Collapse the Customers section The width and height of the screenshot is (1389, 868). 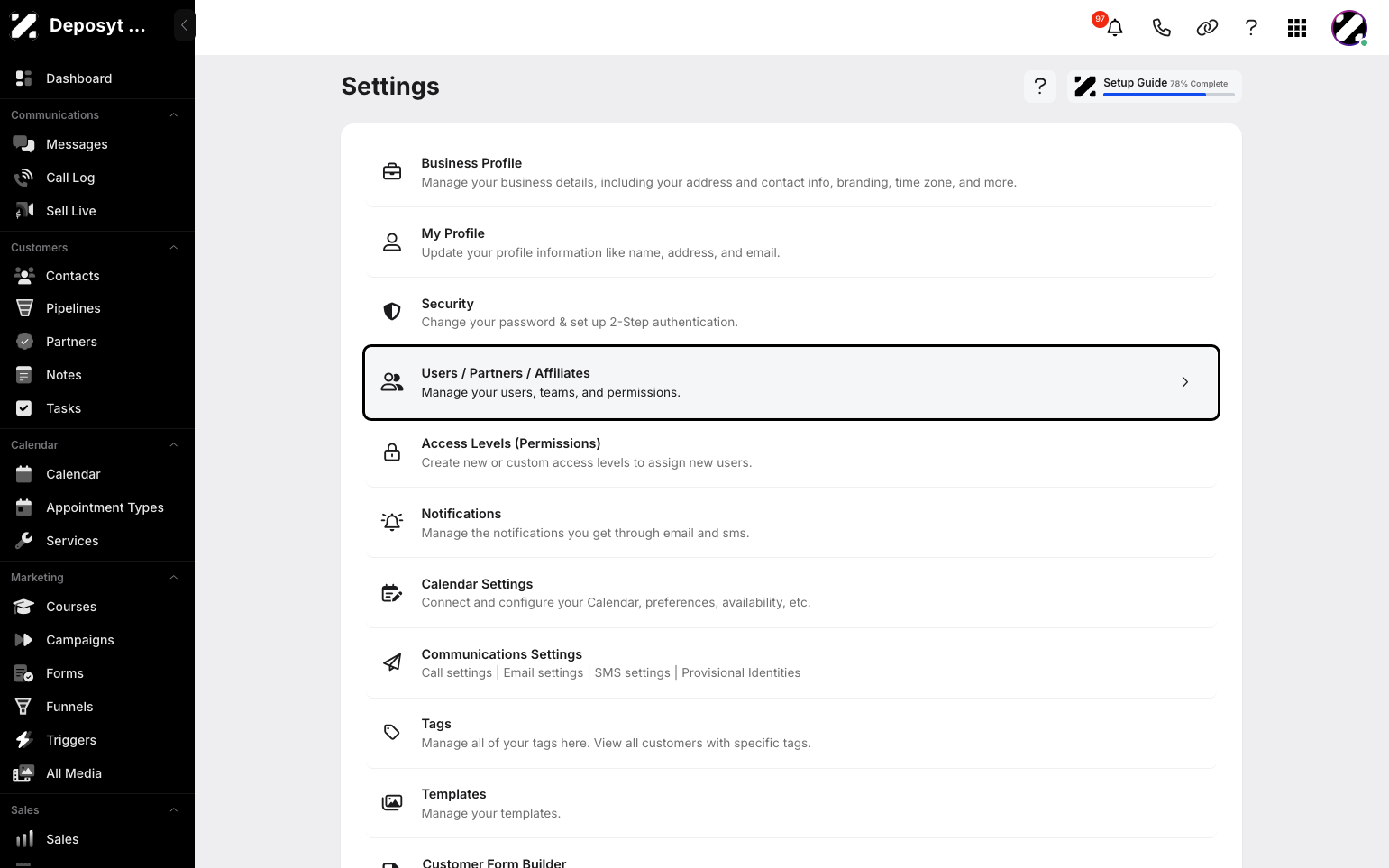(174, 248)
